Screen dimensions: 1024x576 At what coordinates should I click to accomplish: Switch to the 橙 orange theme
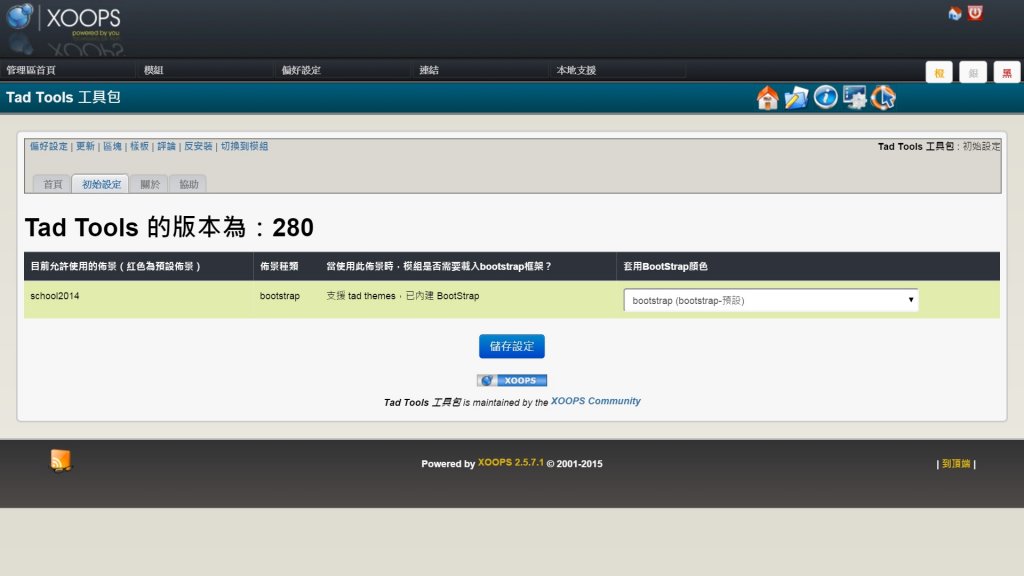pos(939,72)
